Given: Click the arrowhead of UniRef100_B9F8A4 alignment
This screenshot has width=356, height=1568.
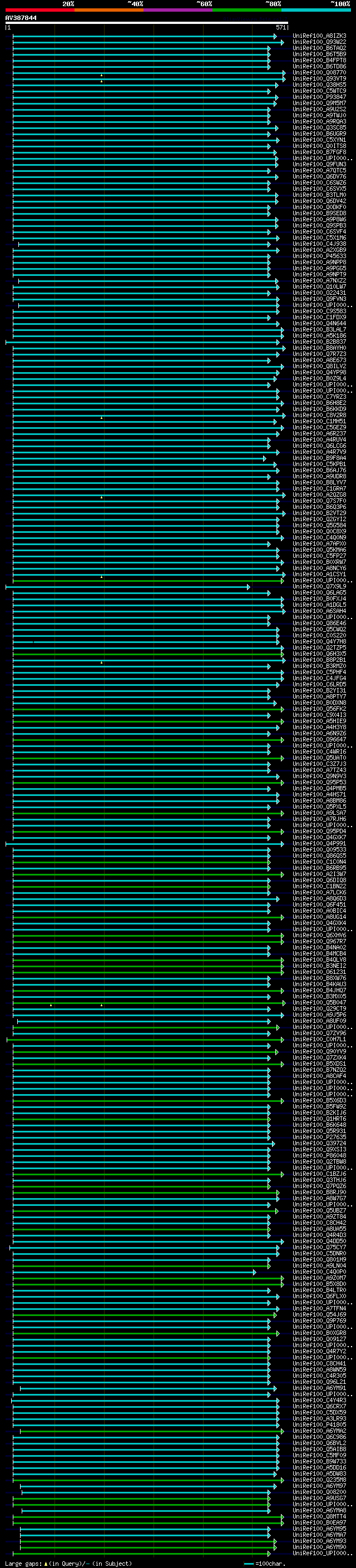Looking at the screenshot, I should tap(264, 458).
